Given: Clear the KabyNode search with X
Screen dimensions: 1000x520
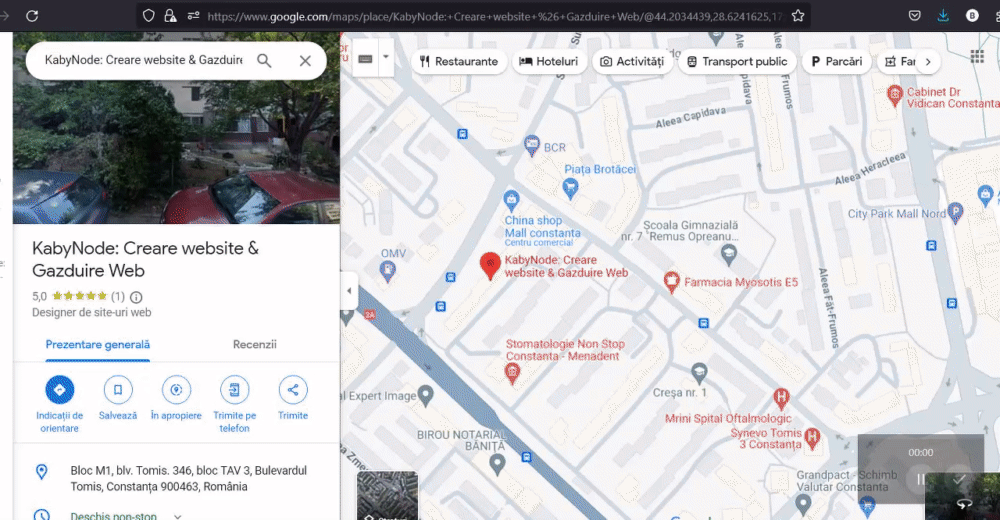Looking at the screenshot, I should tap(305, 61).
